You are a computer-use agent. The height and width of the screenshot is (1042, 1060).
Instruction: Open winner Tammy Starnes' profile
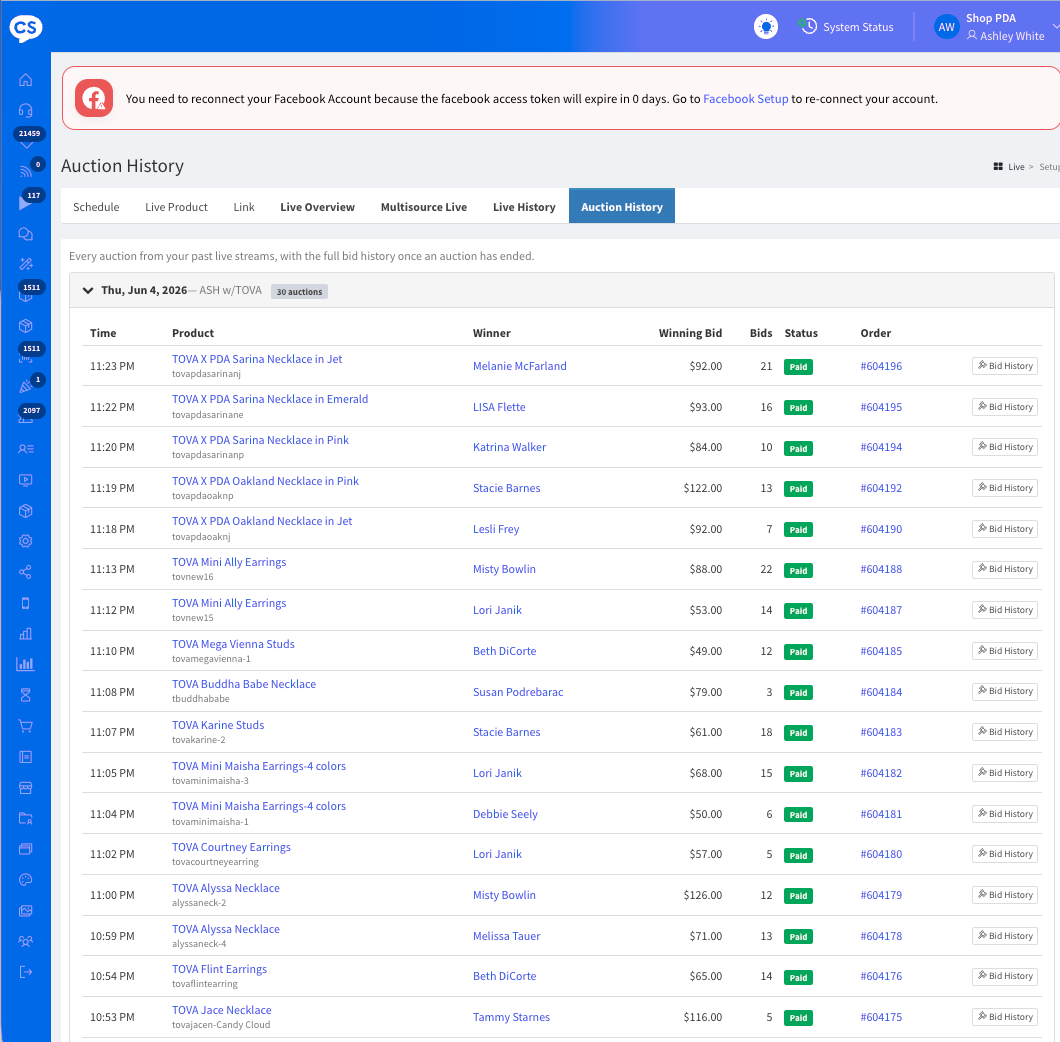point(511,1017)
